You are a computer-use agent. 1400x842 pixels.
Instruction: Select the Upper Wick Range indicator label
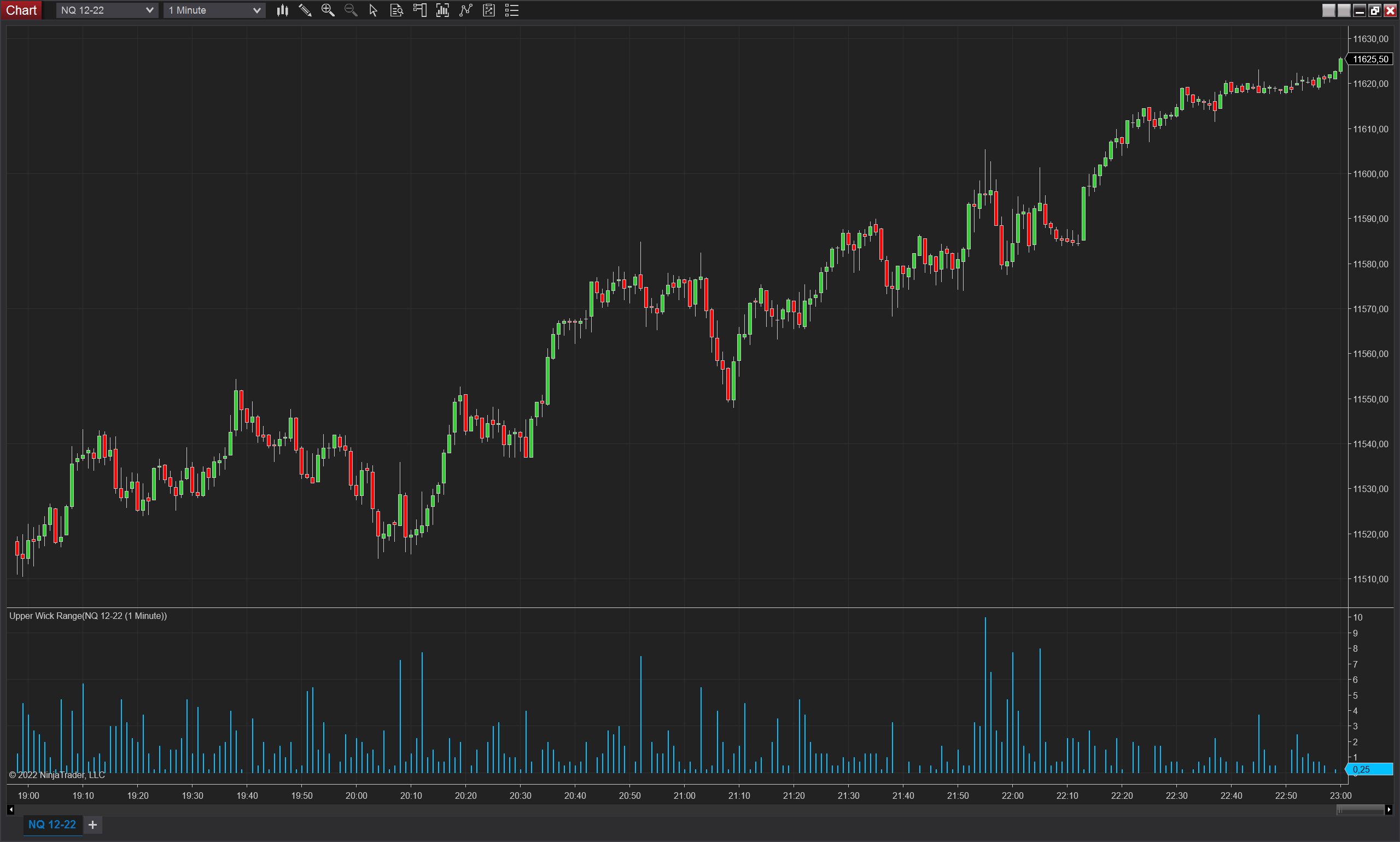88,616
